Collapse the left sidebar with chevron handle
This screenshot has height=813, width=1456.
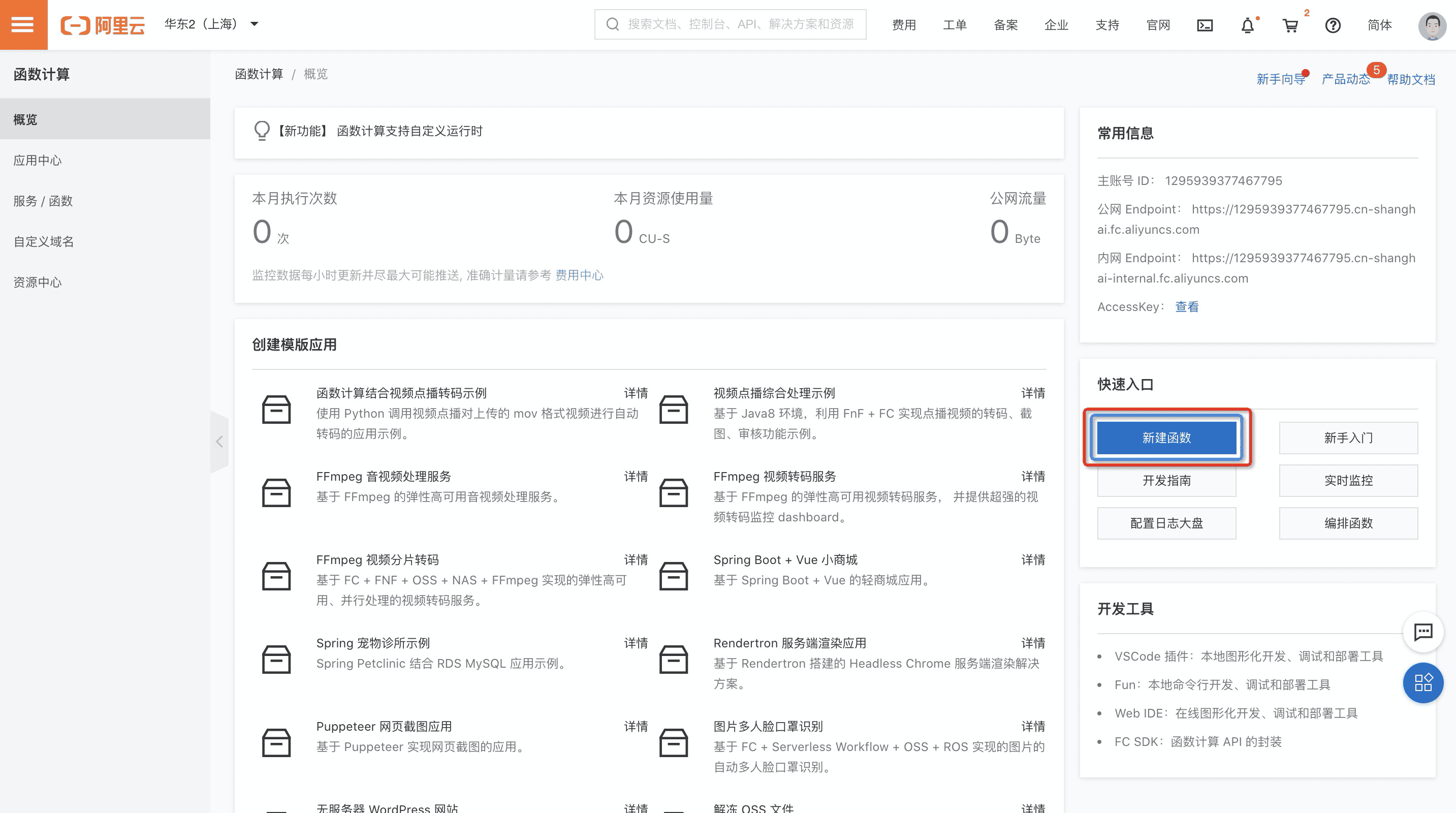219,441
